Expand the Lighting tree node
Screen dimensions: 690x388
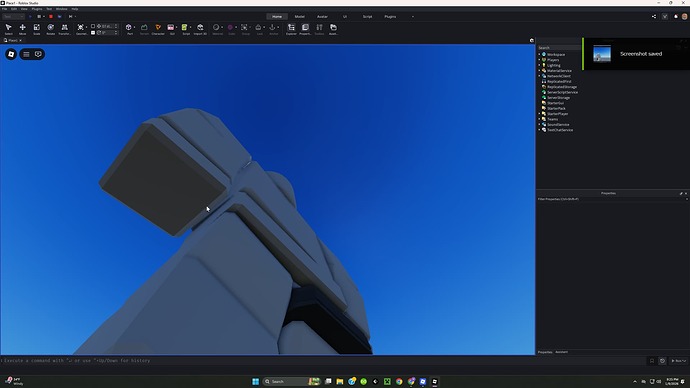540,65
